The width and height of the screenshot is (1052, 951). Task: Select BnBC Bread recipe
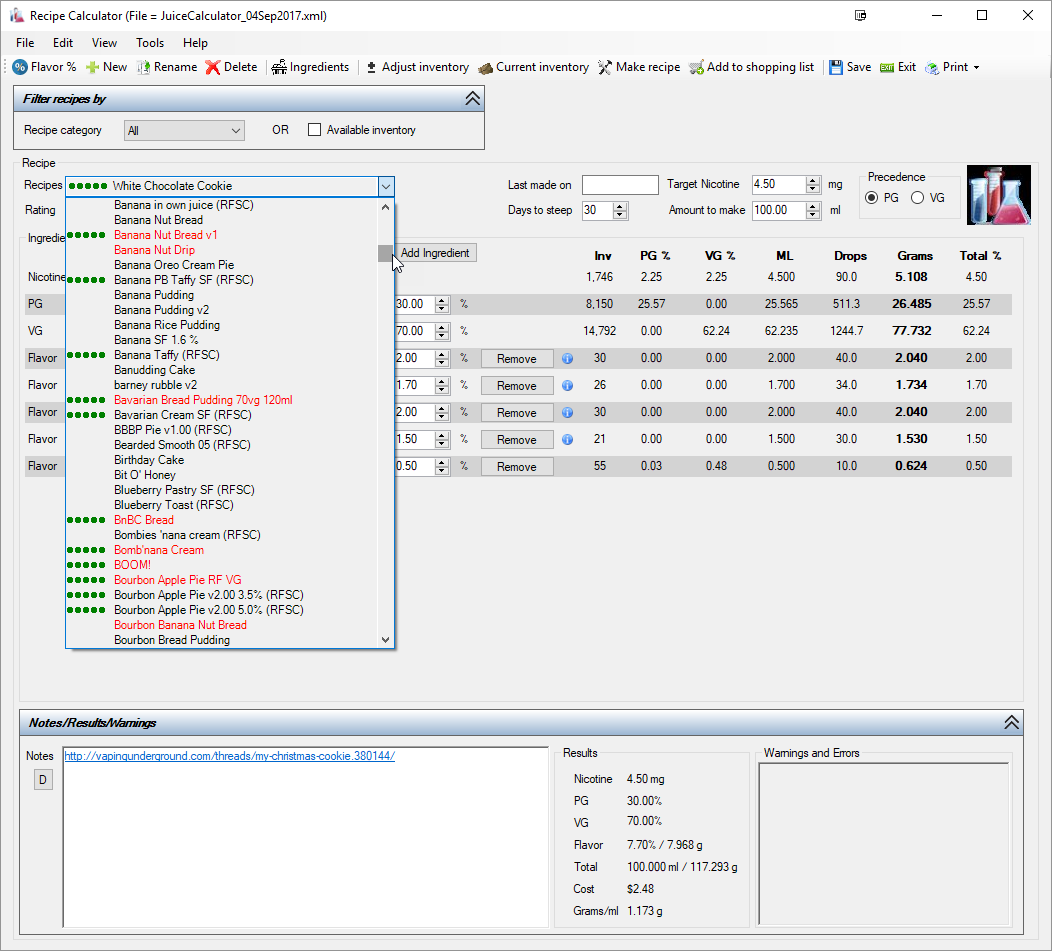coord(144,520)
